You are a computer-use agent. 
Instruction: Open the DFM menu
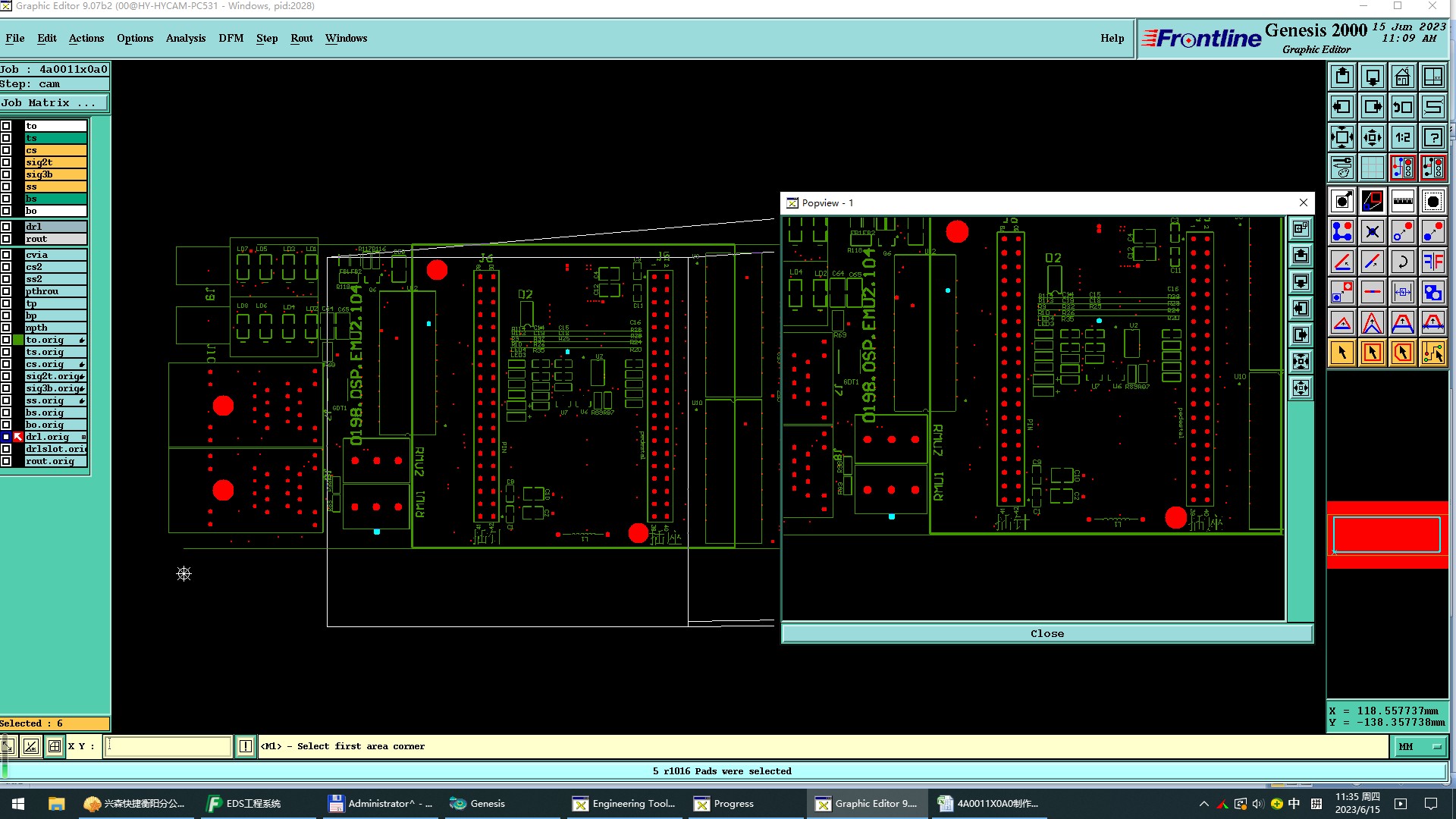[231, 38]
